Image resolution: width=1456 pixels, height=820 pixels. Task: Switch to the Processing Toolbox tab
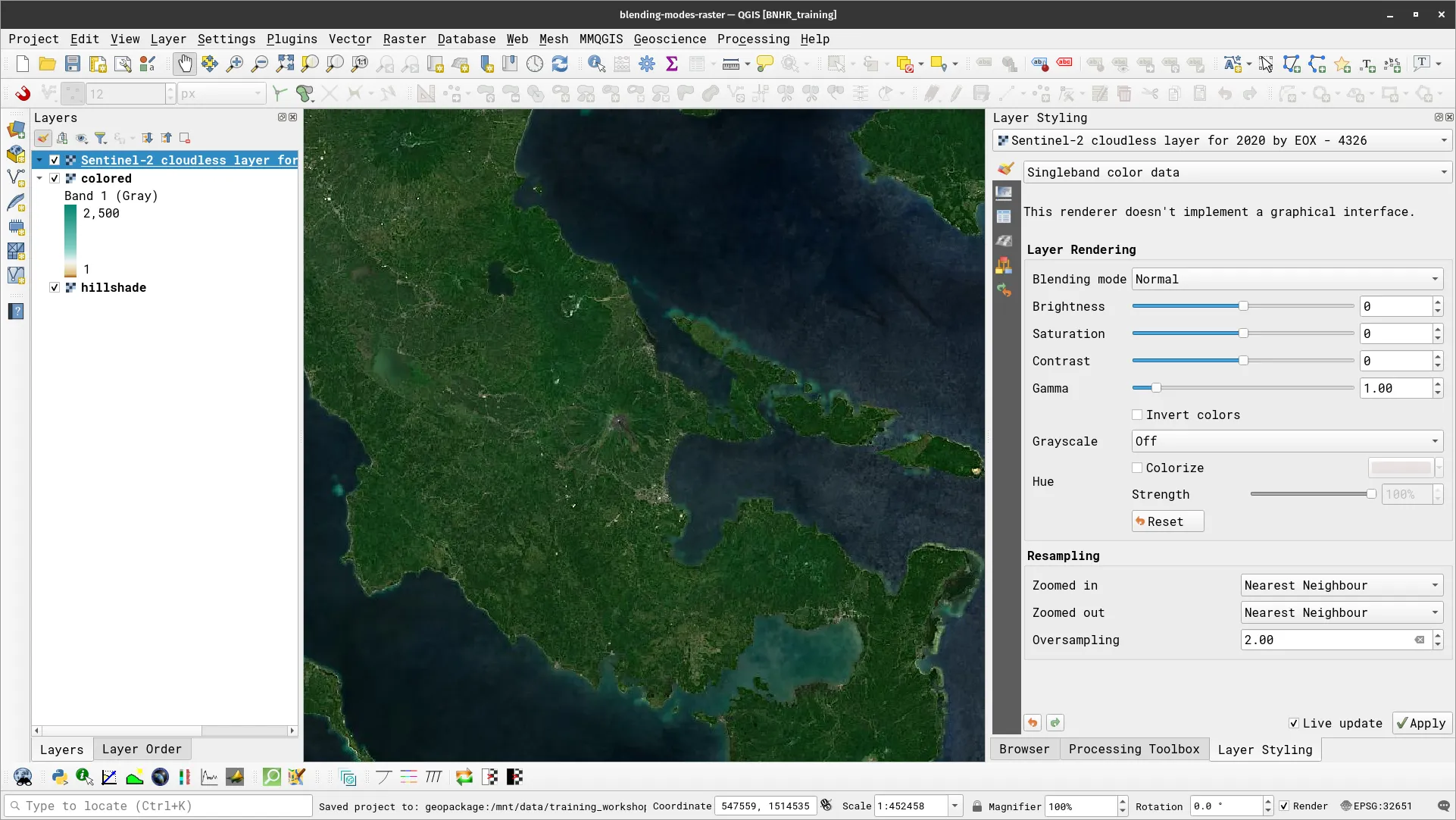(1133, 750)
